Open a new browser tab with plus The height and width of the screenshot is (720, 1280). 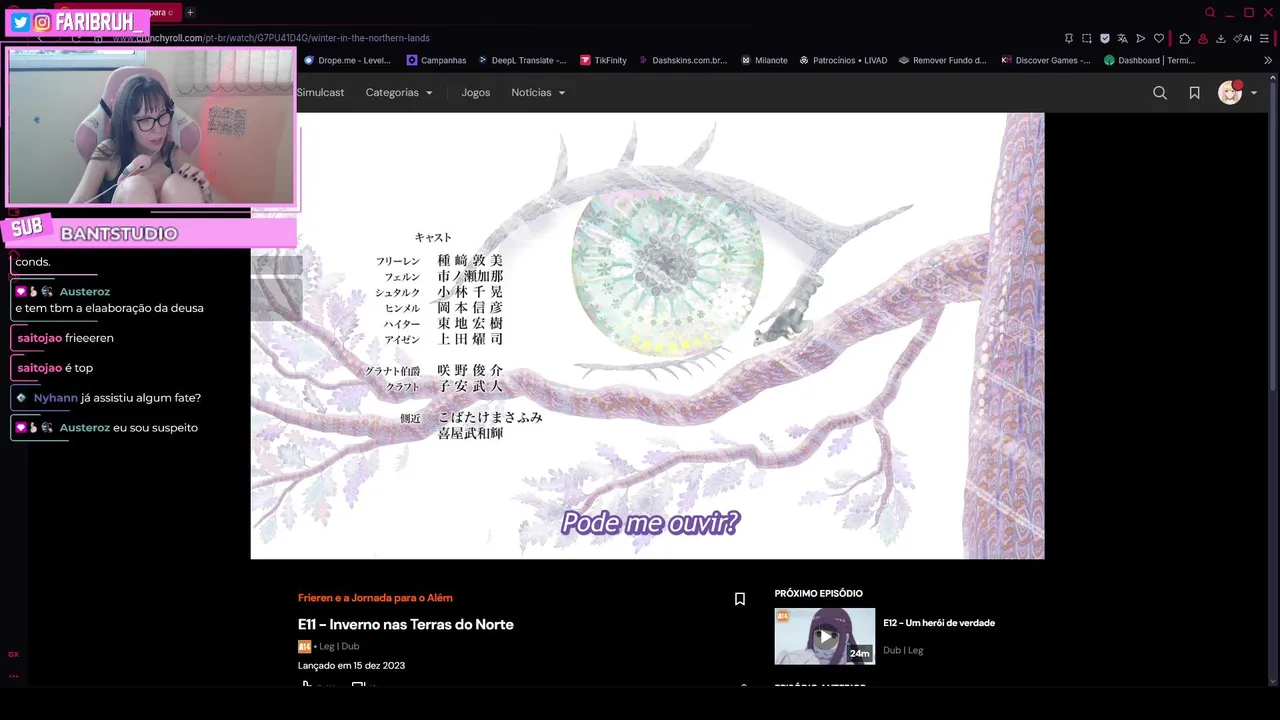190,12
